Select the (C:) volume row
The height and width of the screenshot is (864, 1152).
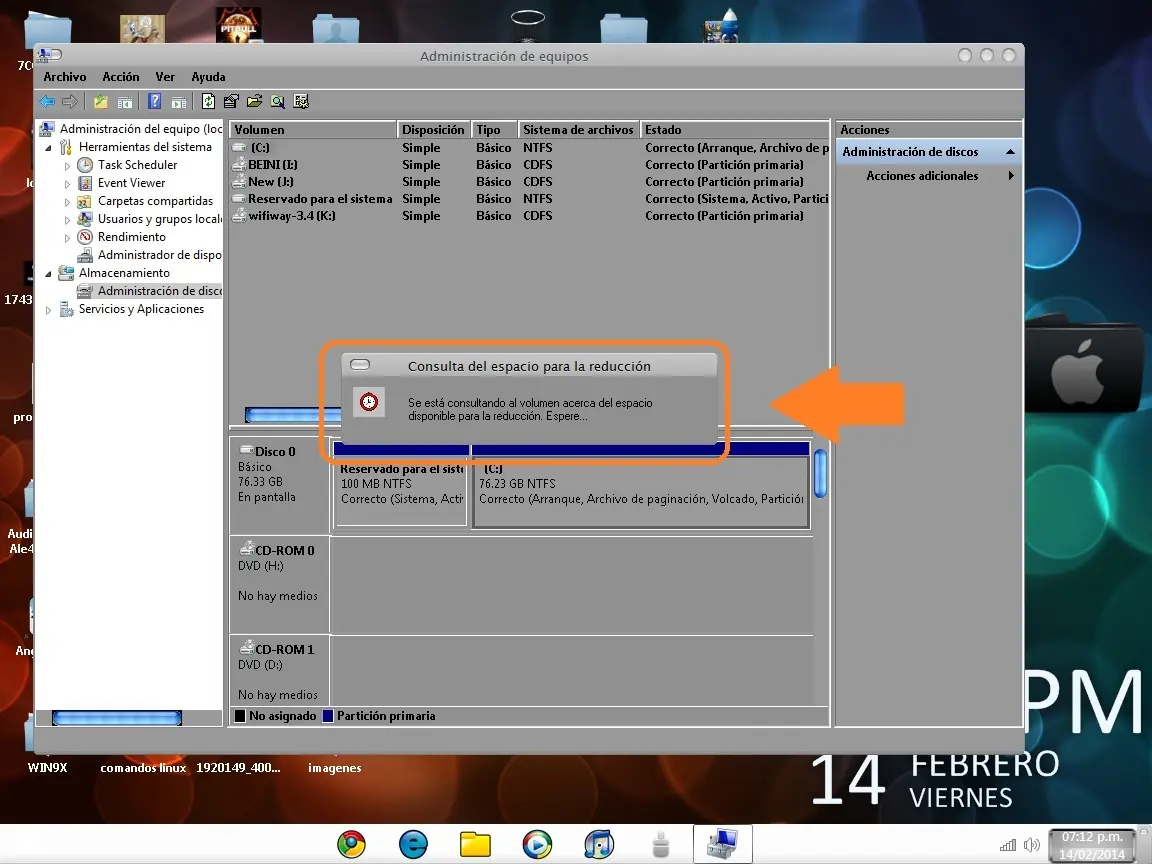(530, 148)
